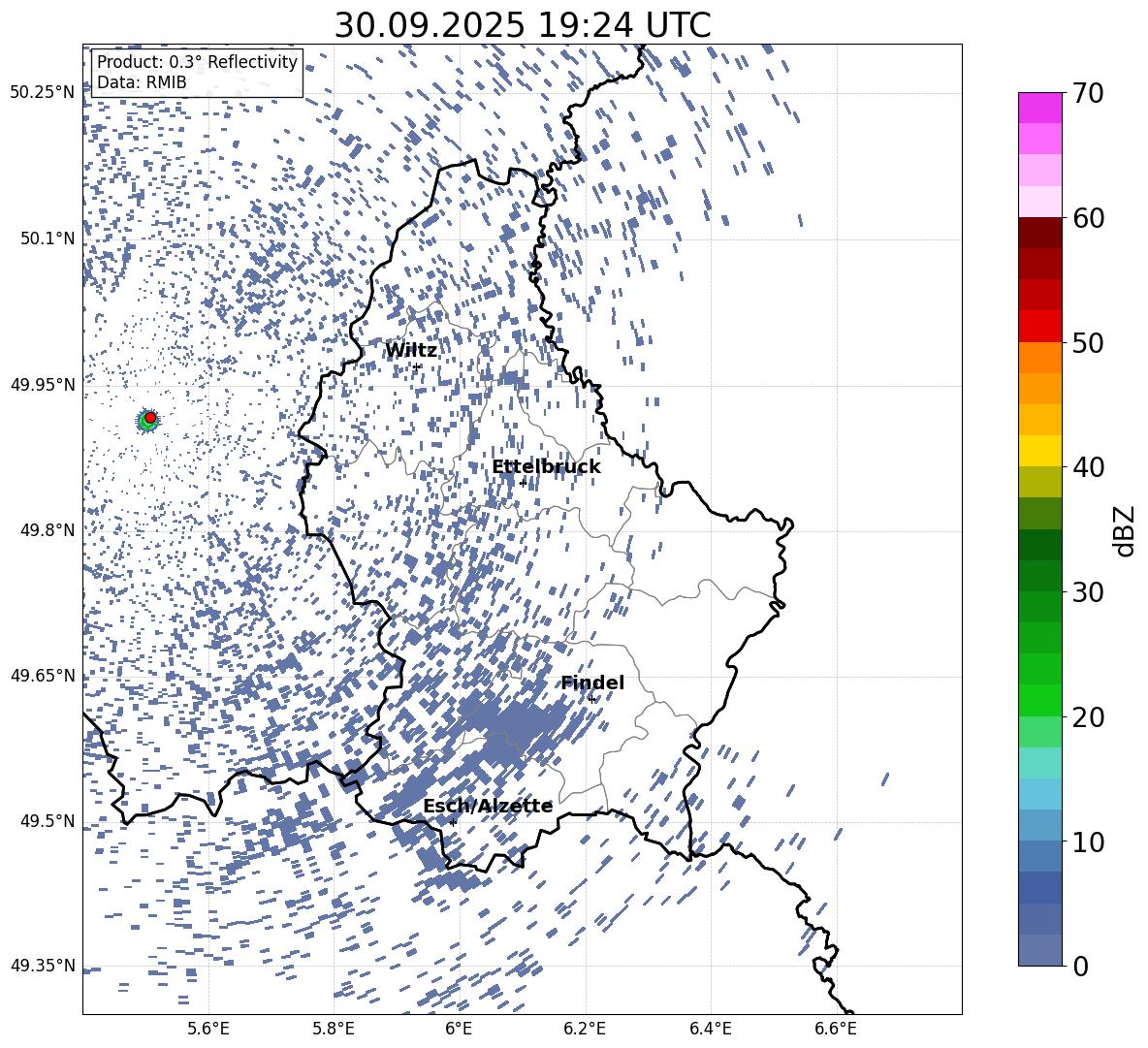Image resolution: width=1148 pixels, height=1048 pixels.
Task: Select the Wiltz city label
Action: click(410, 351)
